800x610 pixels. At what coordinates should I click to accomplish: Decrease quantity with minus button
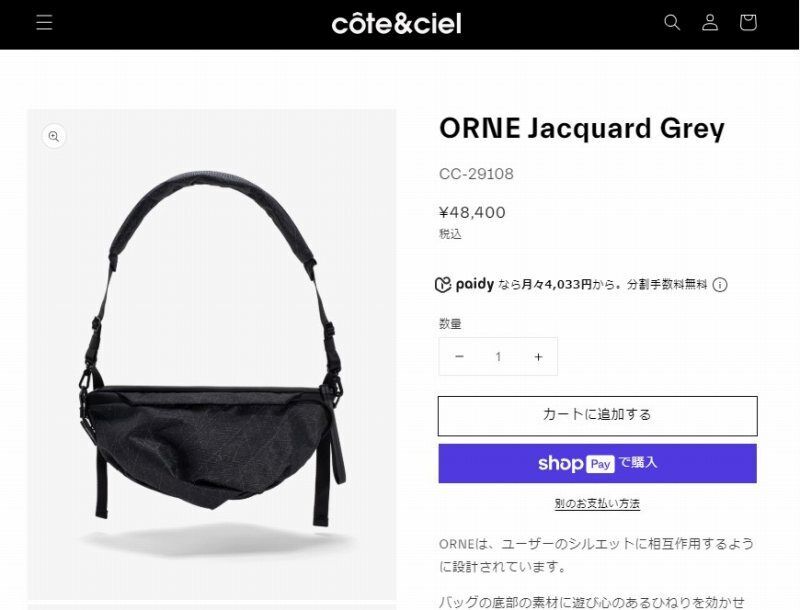459,357
